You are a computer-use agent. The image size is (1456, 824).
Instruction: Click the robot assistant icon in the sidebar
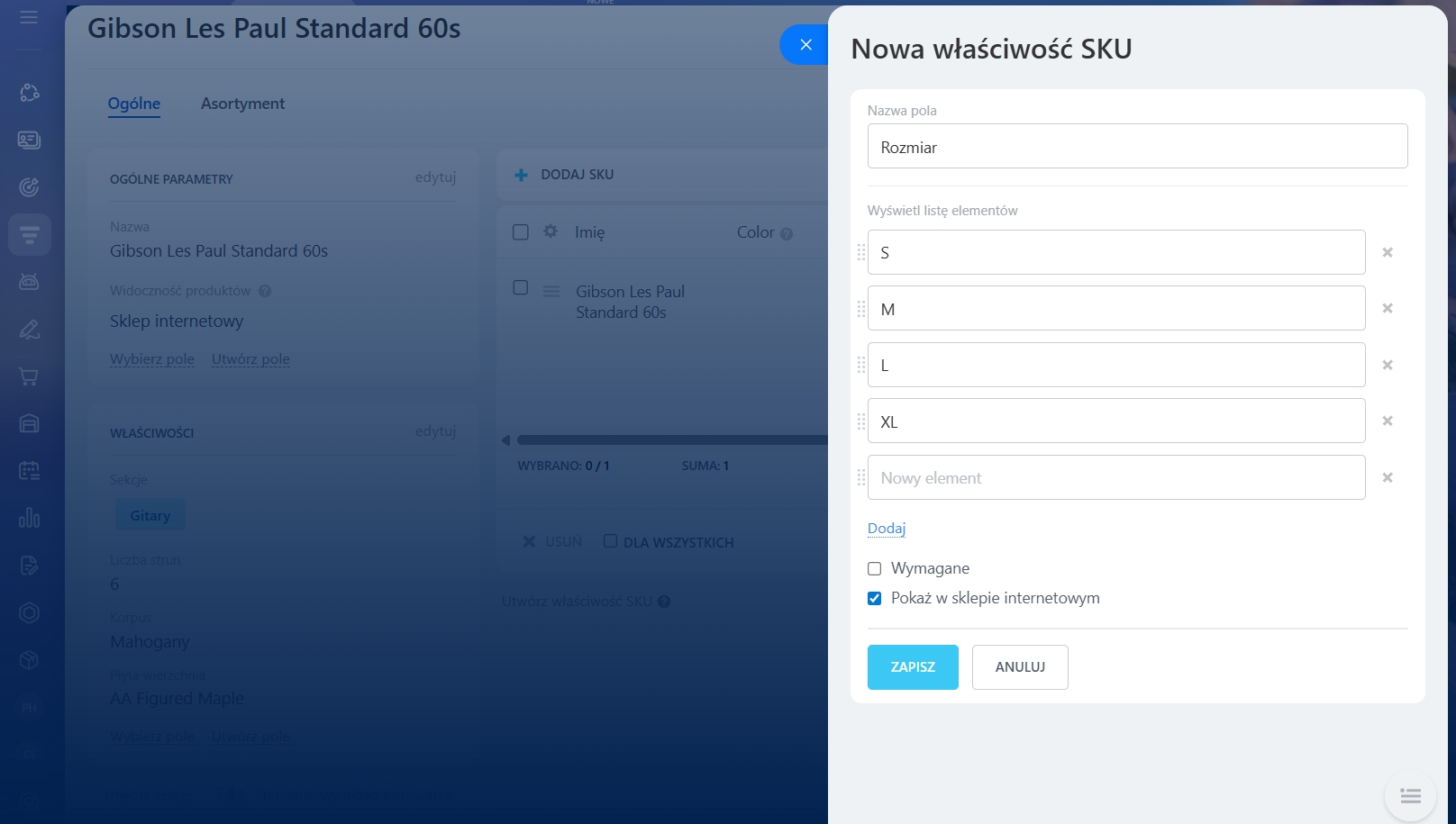(x=29, y=282)
